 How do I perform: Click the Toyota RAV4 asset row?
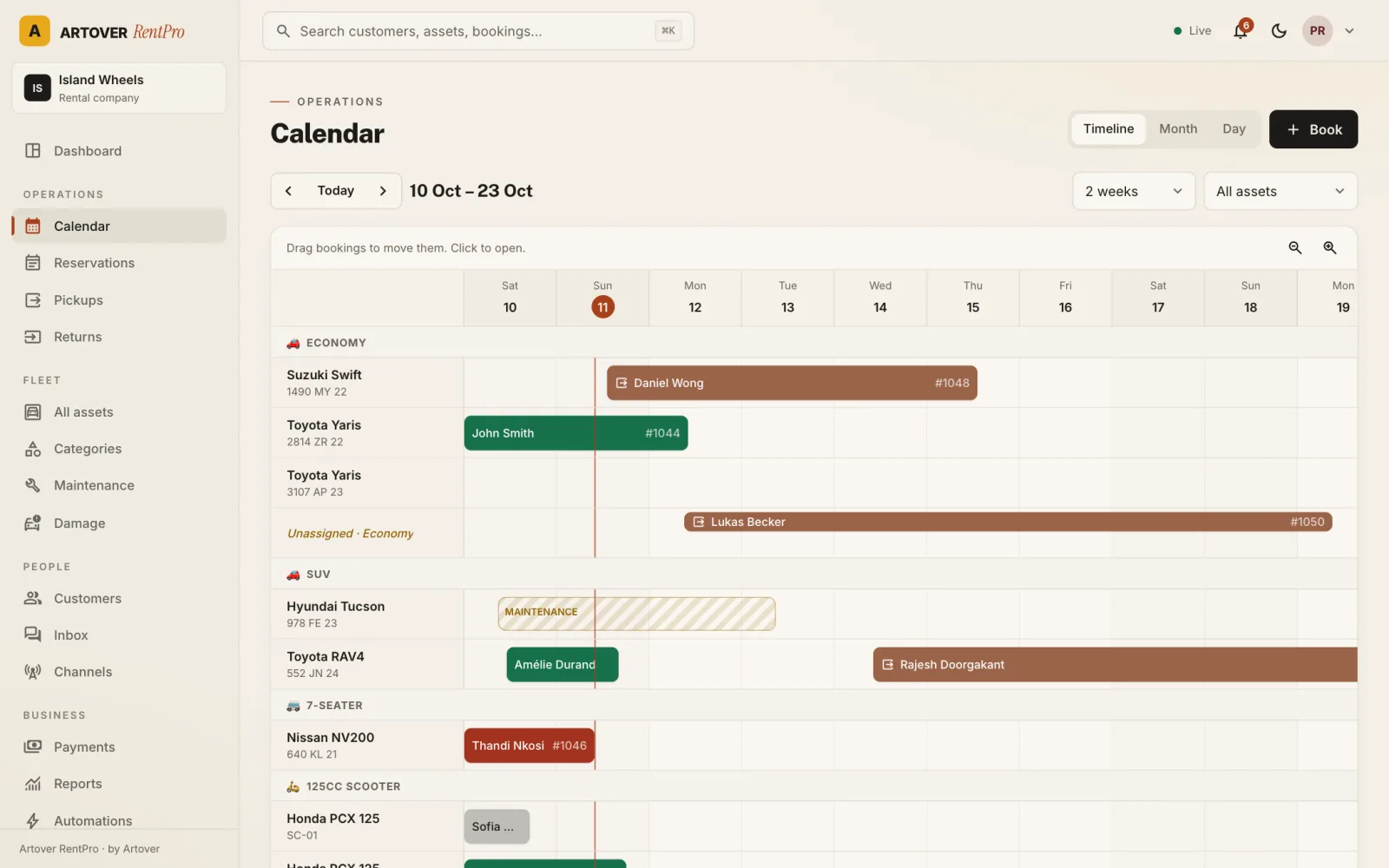367,665
